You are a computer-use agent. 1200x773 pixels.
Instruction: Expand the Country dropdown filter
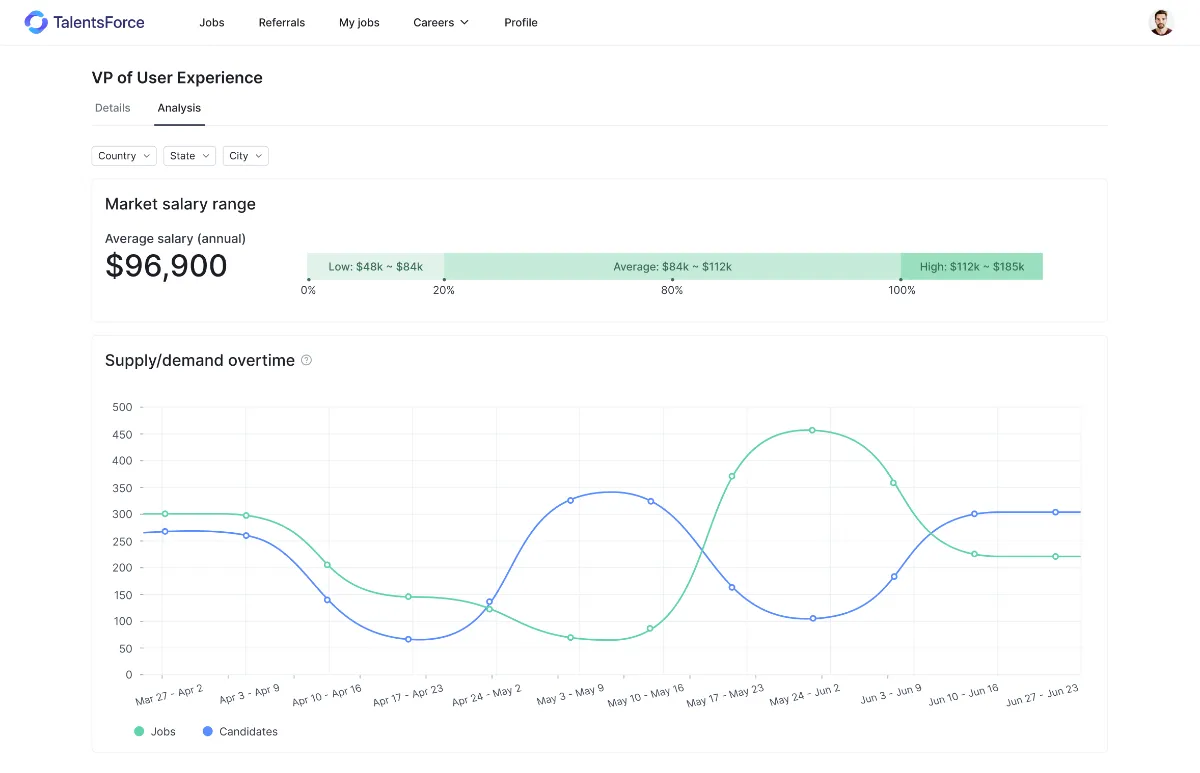pos(124,156)
